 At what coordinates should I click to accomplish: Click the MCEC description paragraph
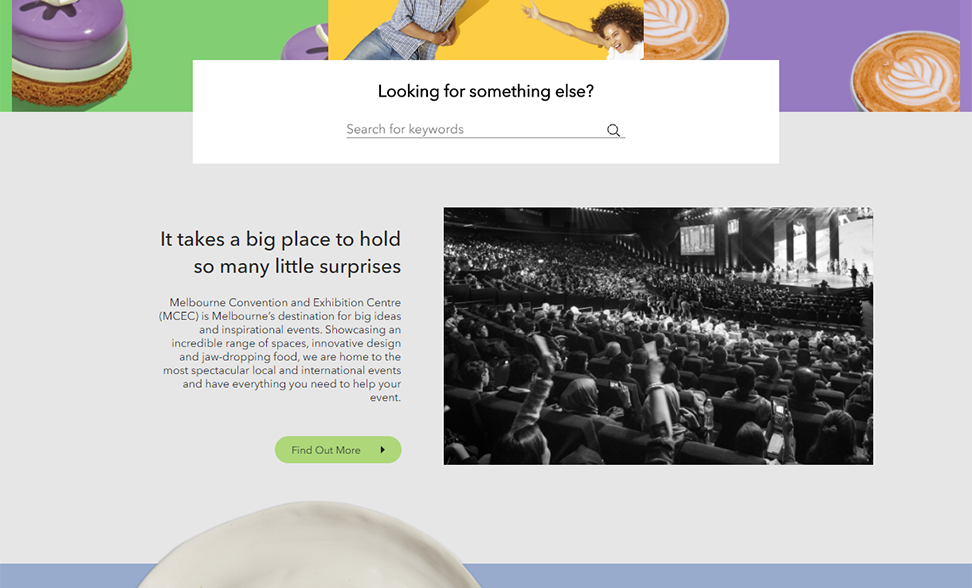click(x=280, y=350)
